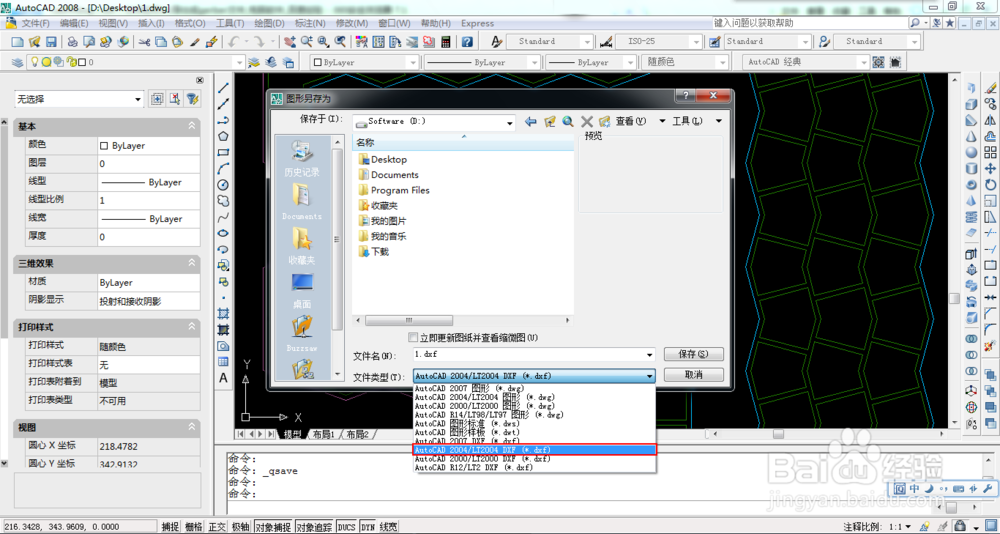Open the 修改(M) menu
Screen dimensions: 1000x534
coord(352,24)
